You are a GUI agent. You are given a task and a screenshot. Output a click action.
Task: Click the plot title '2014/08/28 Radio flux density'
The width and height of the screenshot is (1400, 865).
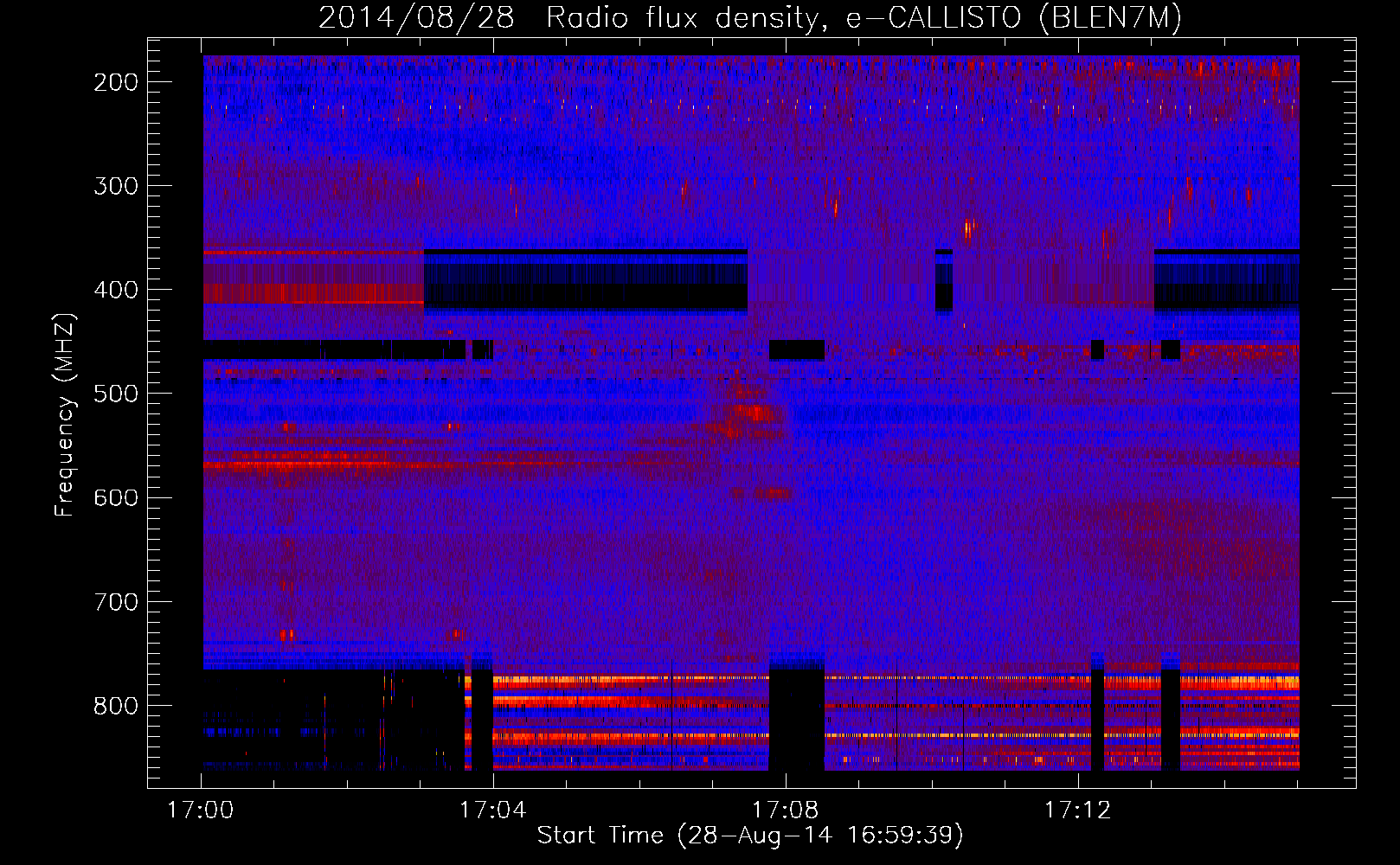pos(569,17)
